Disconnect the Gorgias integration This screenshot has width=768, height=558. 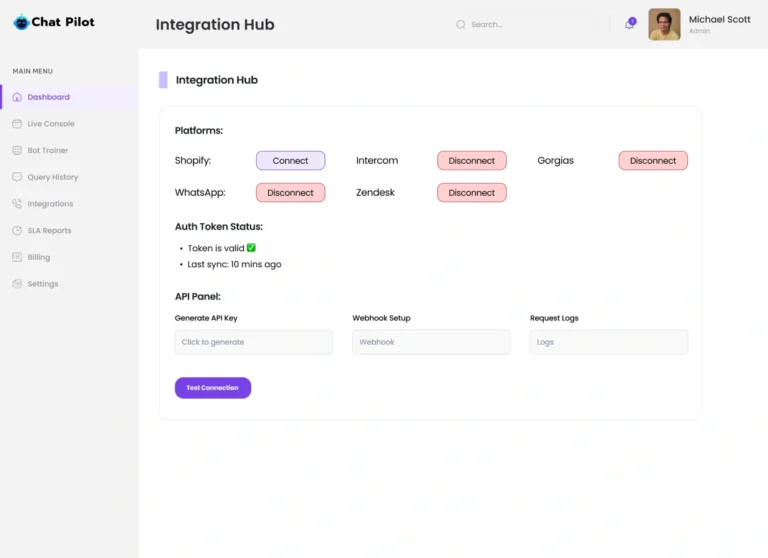(653, 161)
